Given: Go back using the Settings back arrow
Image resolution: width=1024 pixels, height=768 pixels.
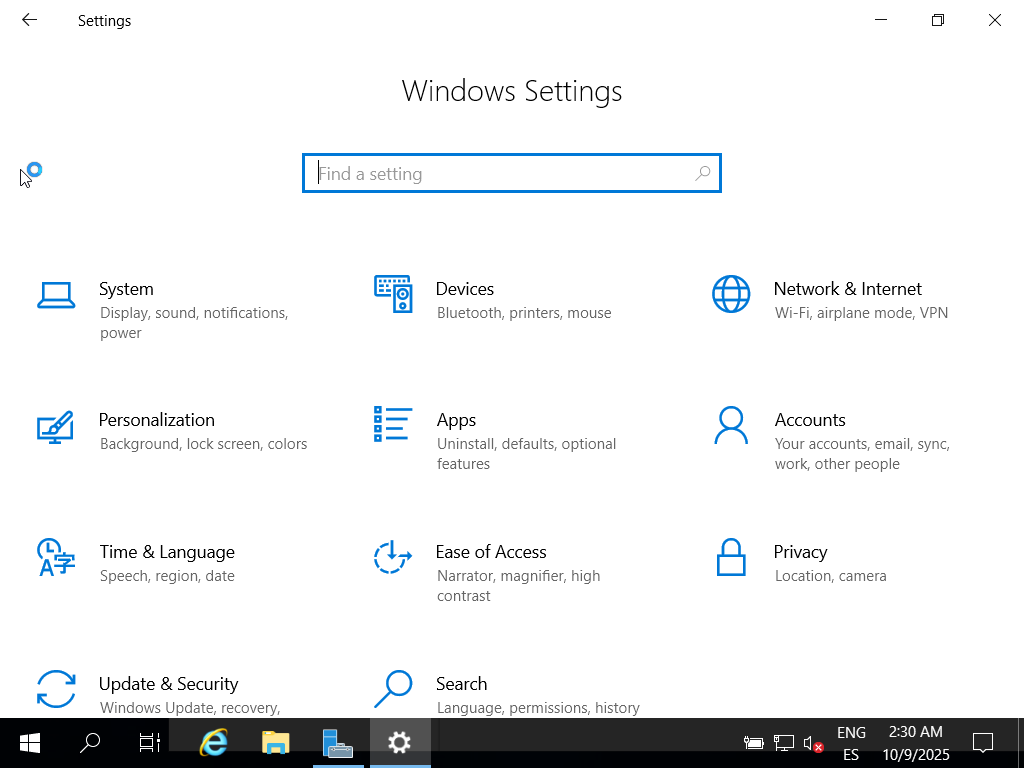Looking at the screenshot, I should tap(29, 20).
